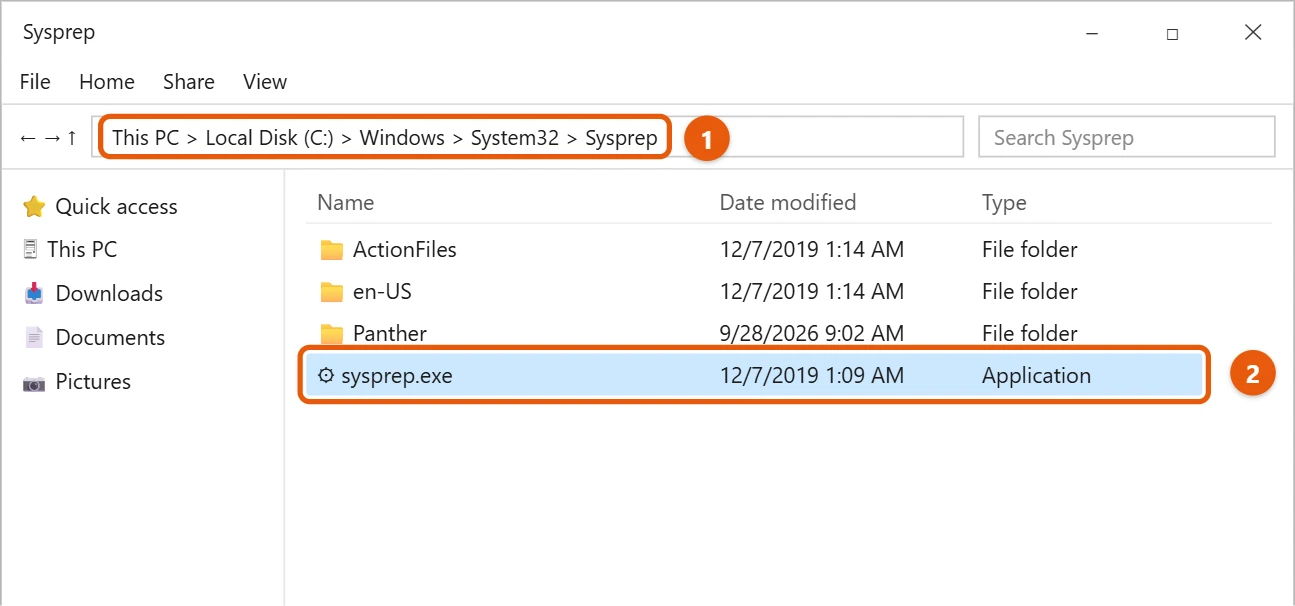Image resolution: width=1295 pixels, height=606 pixels.
Task: Minimize the Sysprep window
Action: tap(1091, 33)
